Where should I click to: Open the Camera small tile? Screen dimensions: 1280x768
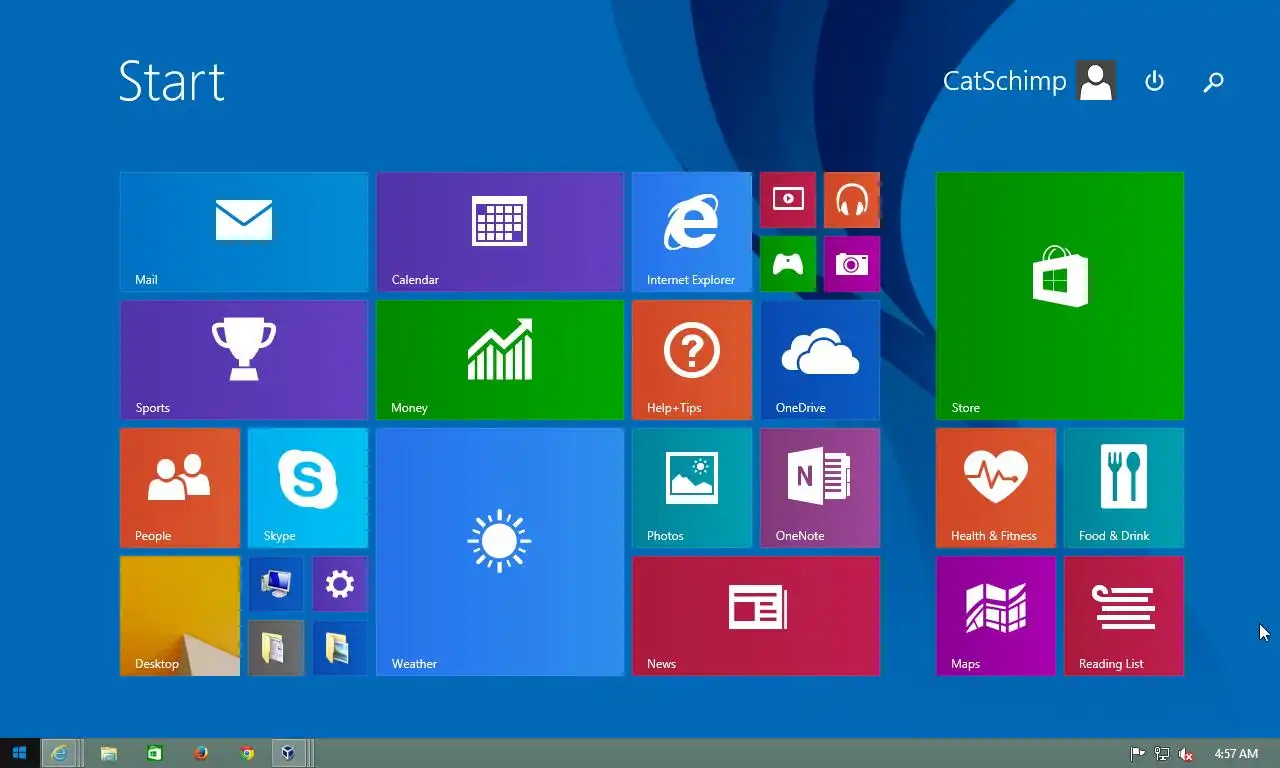tap(852, 264)
